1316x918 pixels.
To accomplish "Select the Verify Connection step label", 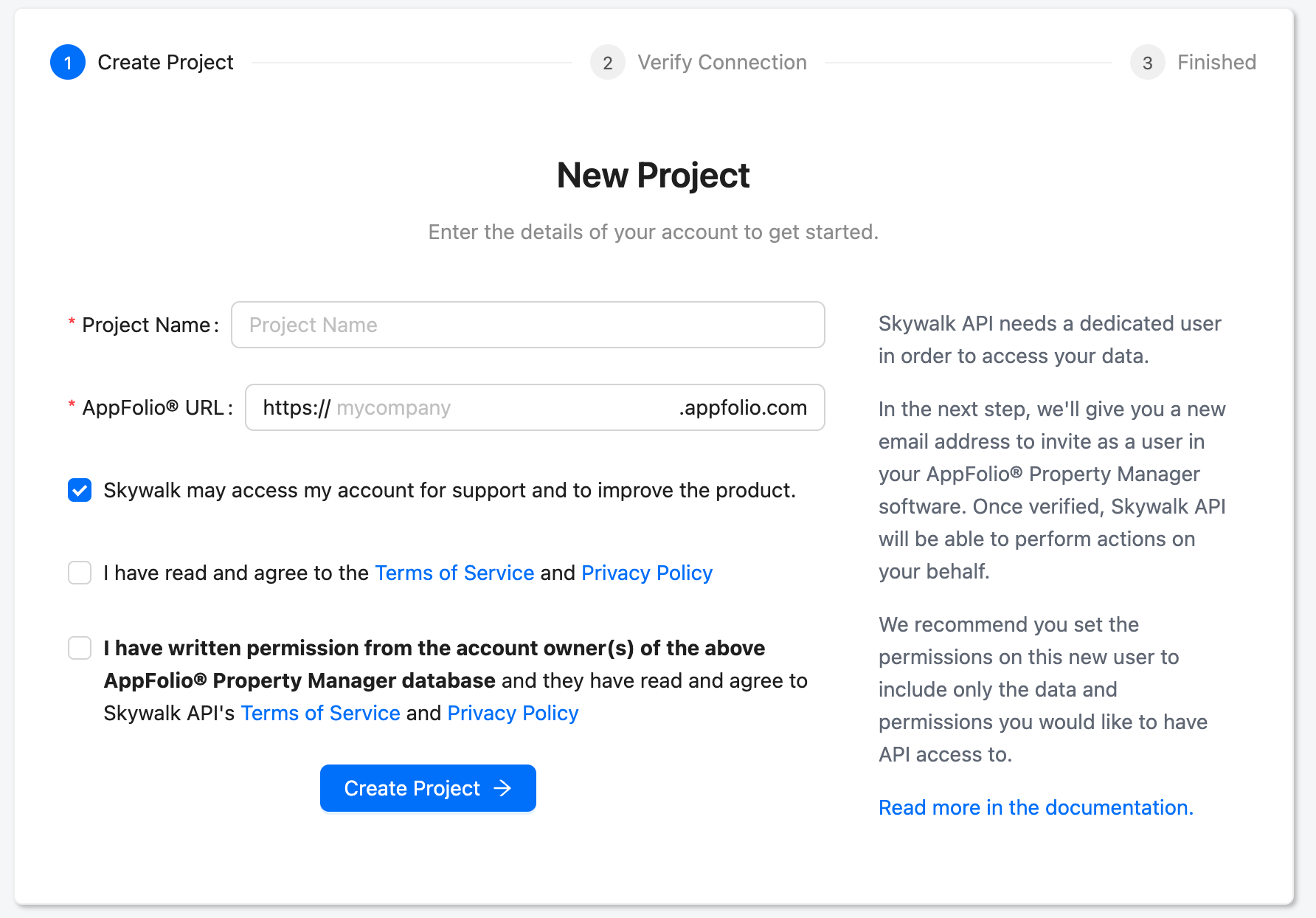I will click(722, 62).
